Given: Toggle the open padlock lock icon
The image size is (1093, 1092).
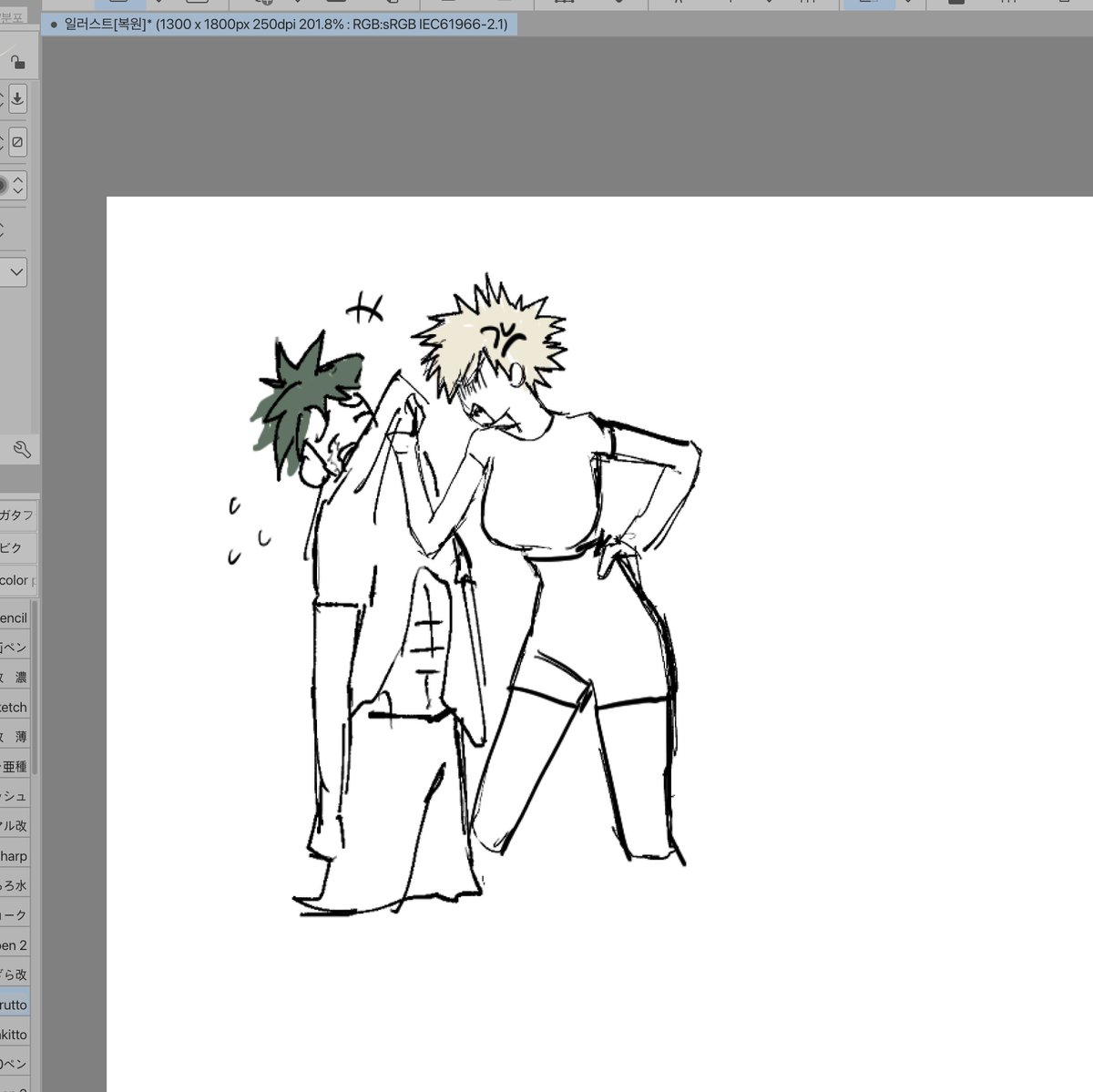Looking at the screenshot, I should click(x=17, y=62).
